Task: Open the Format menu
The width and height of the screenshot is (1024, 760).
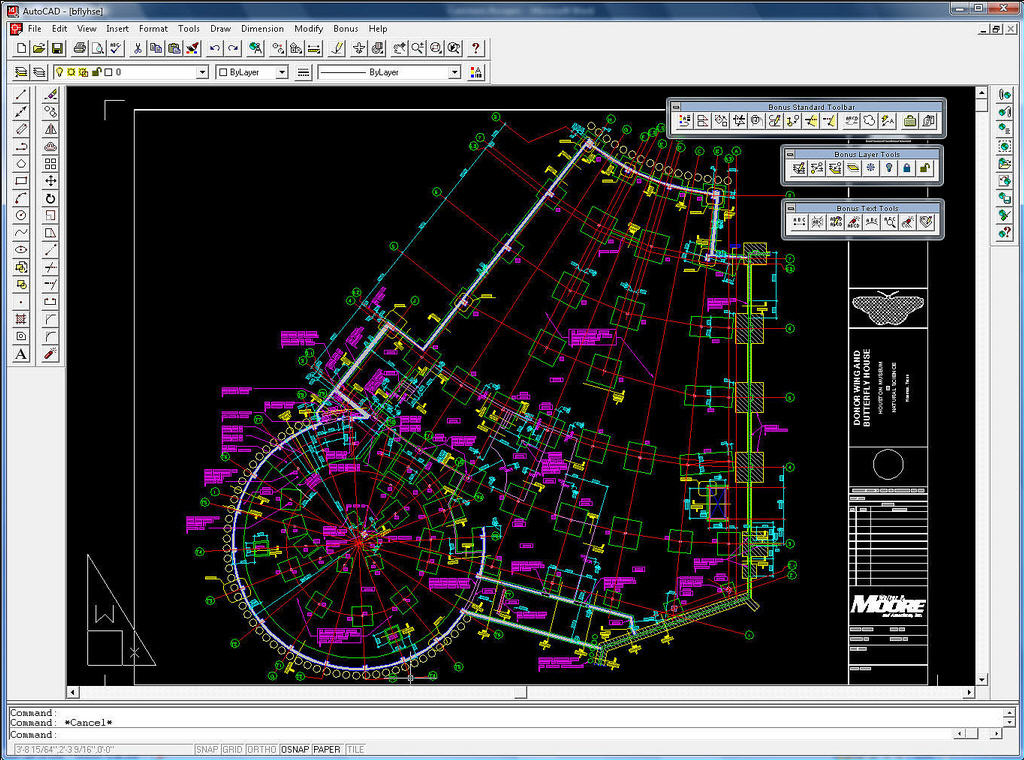Action: [x=153, y=29]
